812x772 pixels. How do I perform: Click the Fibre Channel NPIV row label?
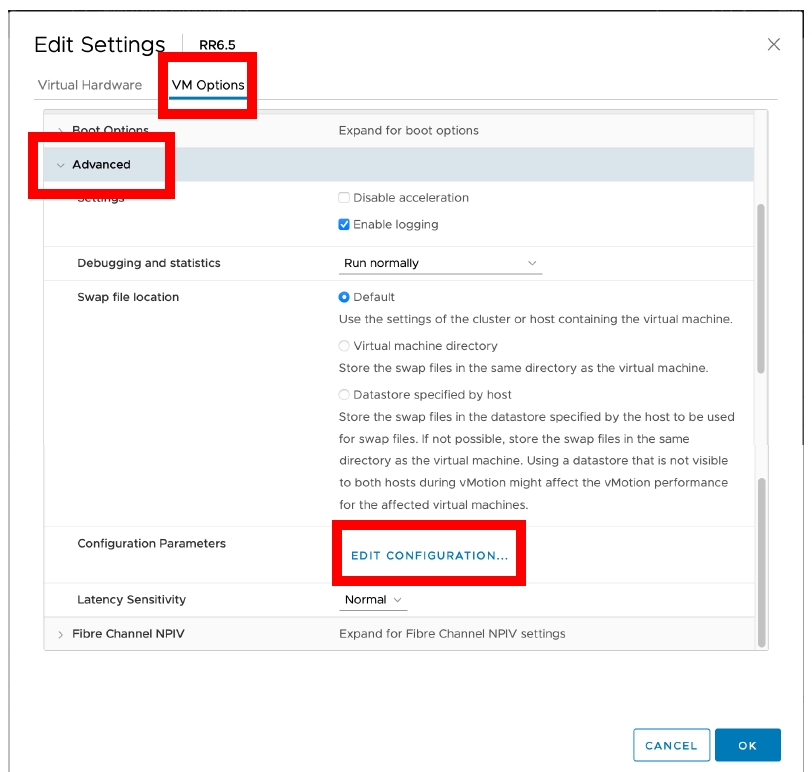128,634
